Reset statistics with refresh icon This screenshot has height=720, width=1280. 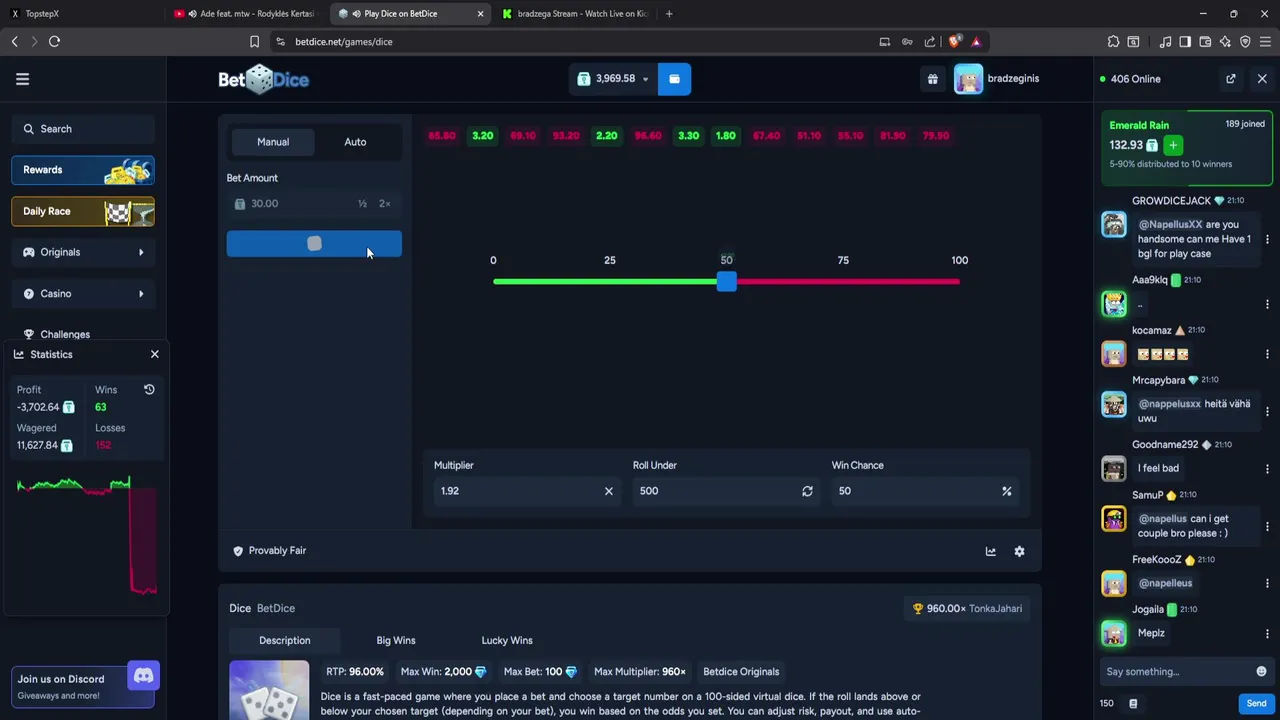click(149, 390)
